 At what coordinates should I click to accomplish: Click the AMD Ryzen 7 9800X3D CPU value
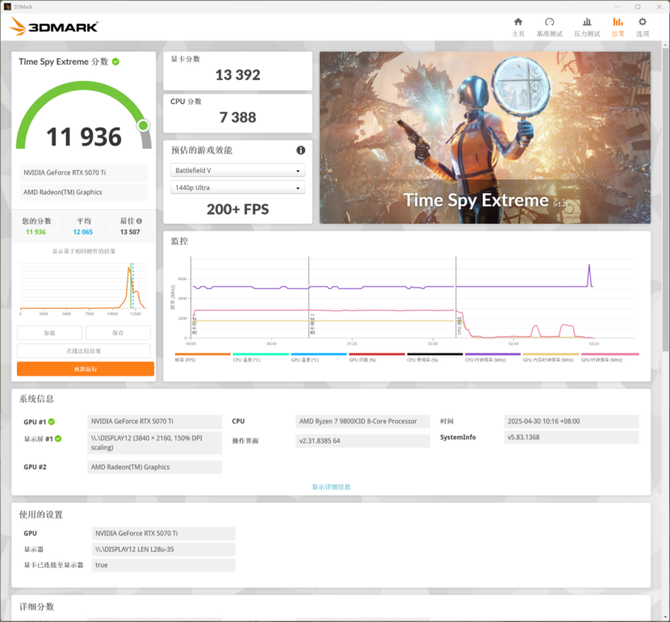pos(362,421)
